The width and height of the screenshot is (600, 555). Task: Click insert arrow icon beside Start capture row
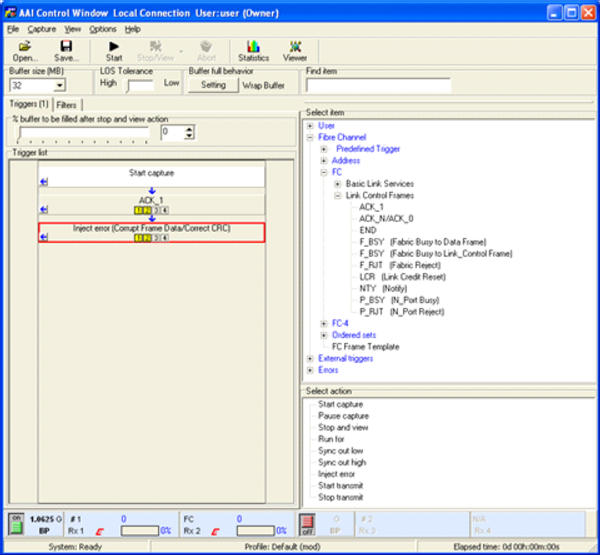point(44,181)
